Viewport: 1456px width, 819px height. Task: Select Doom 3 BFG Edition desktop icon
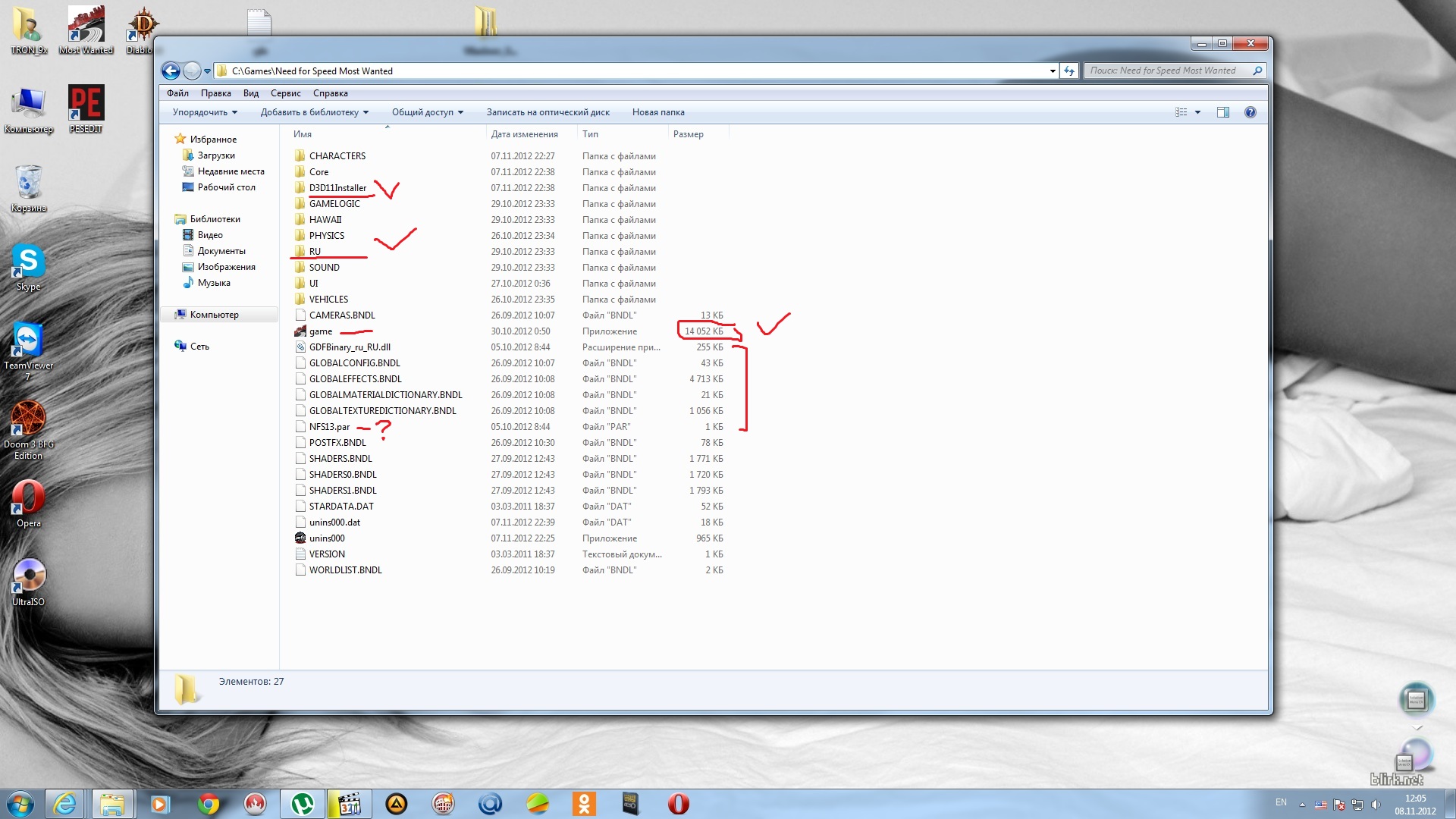(28, 430)
